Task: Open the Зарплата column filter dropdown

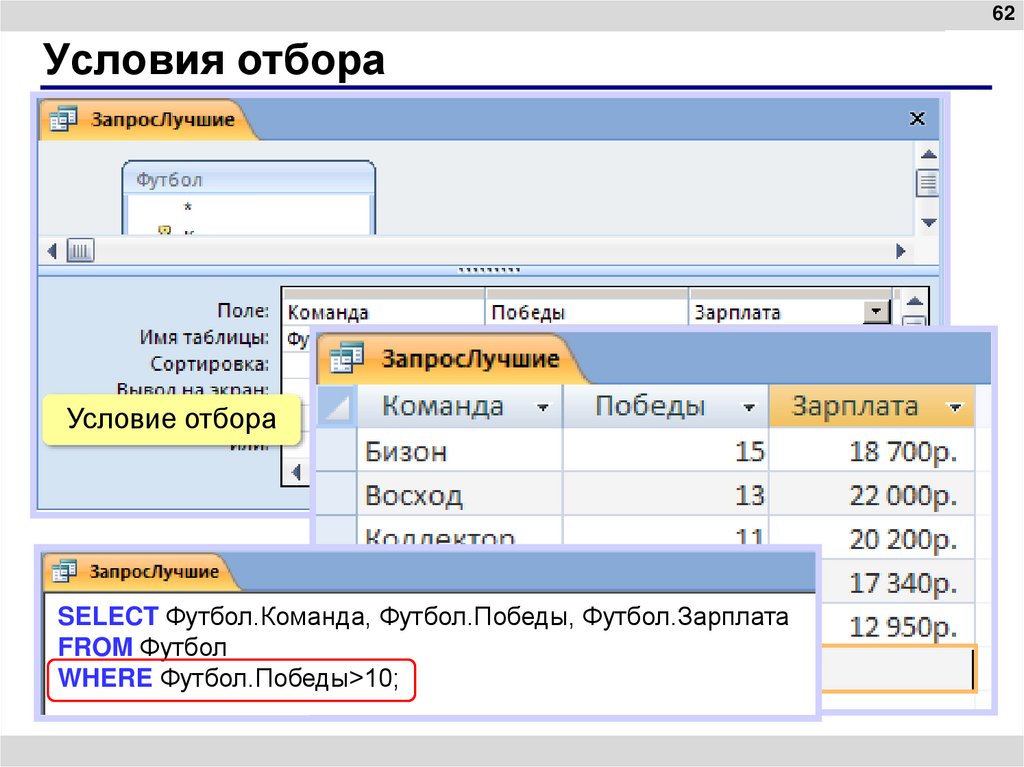Action: 952,406
